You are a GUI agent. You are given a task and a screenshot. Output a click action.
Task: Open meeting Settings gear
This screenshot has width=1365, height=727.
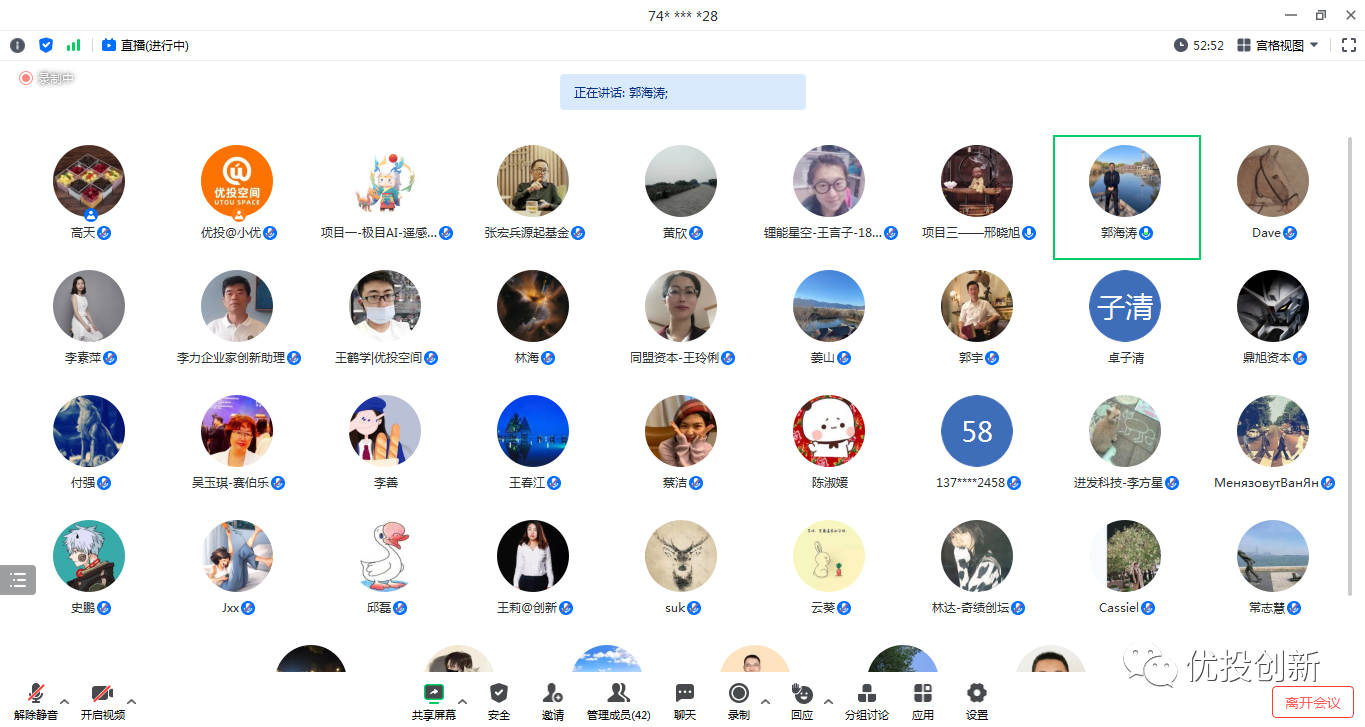coord(975,698)
